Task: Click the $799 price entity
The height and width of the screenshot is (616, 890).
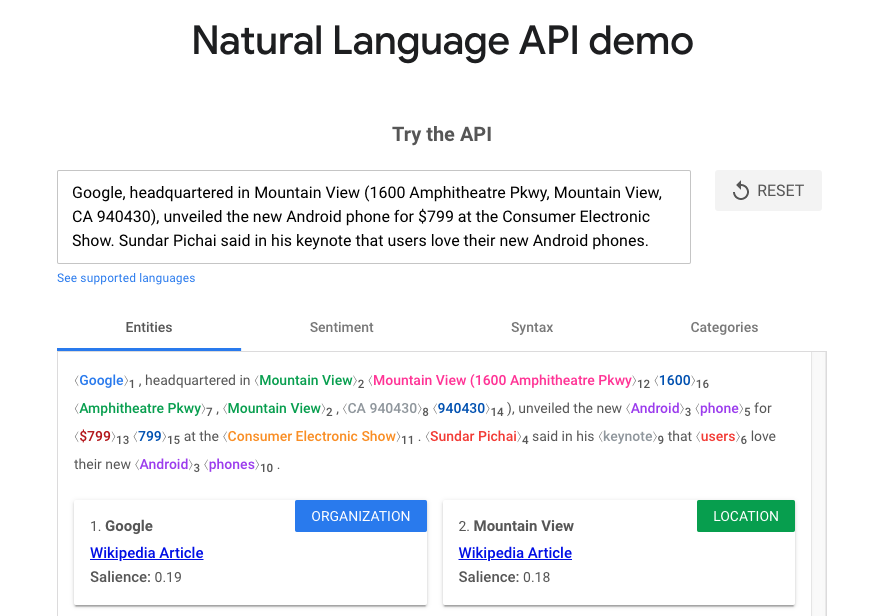Action: click(94, 436)
